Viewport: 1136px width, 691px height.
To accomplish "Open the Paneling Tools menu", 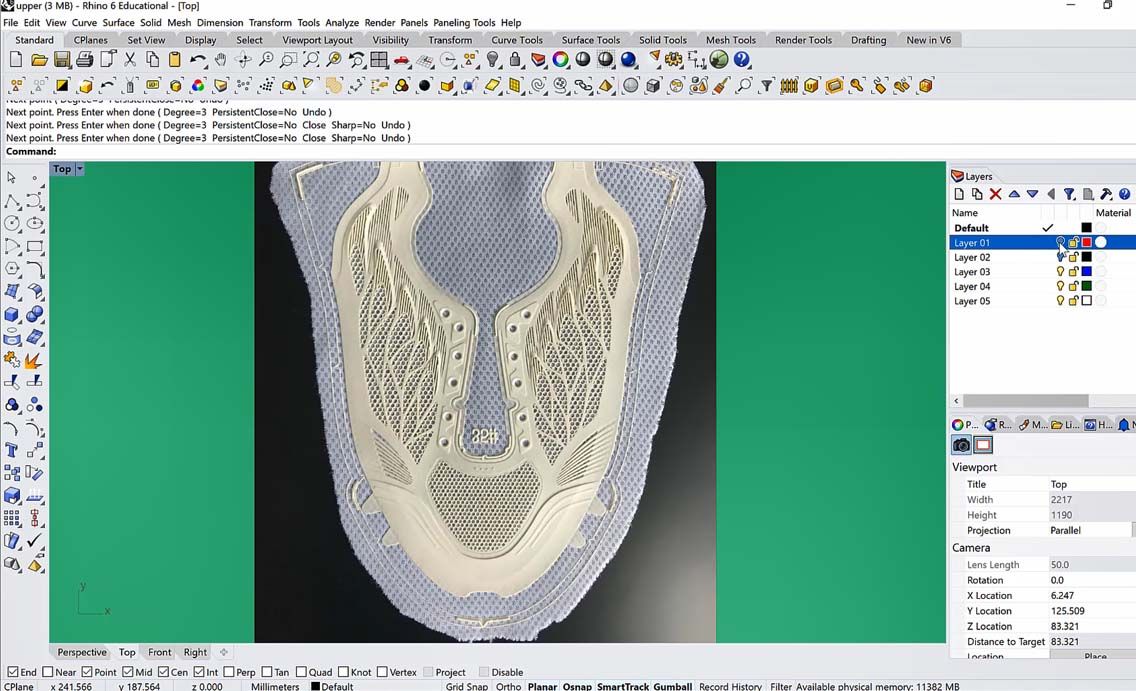I will point(464,22).
